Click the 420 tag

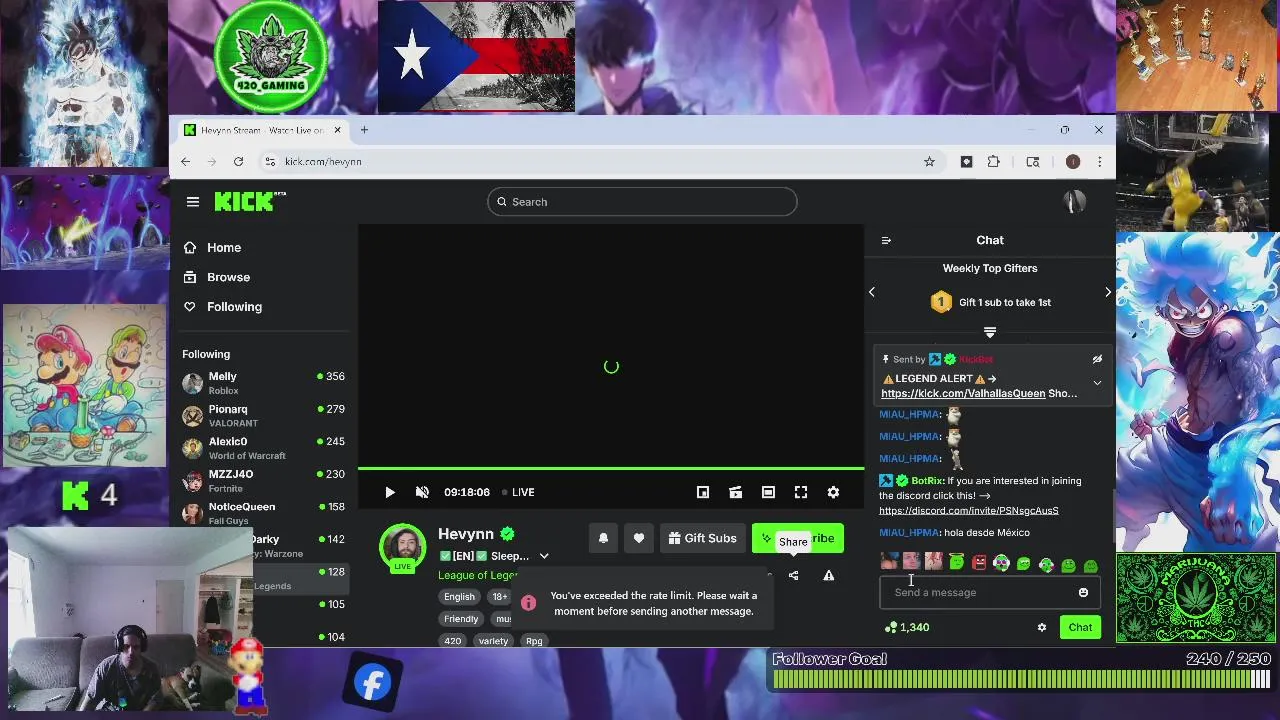pos(453,641)
